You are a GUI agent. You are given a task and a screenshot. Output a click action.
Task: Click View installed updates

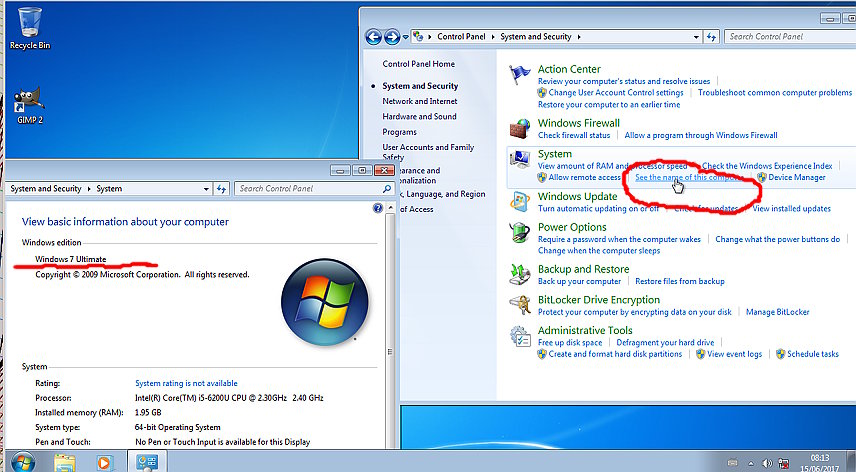pos(792,208)
